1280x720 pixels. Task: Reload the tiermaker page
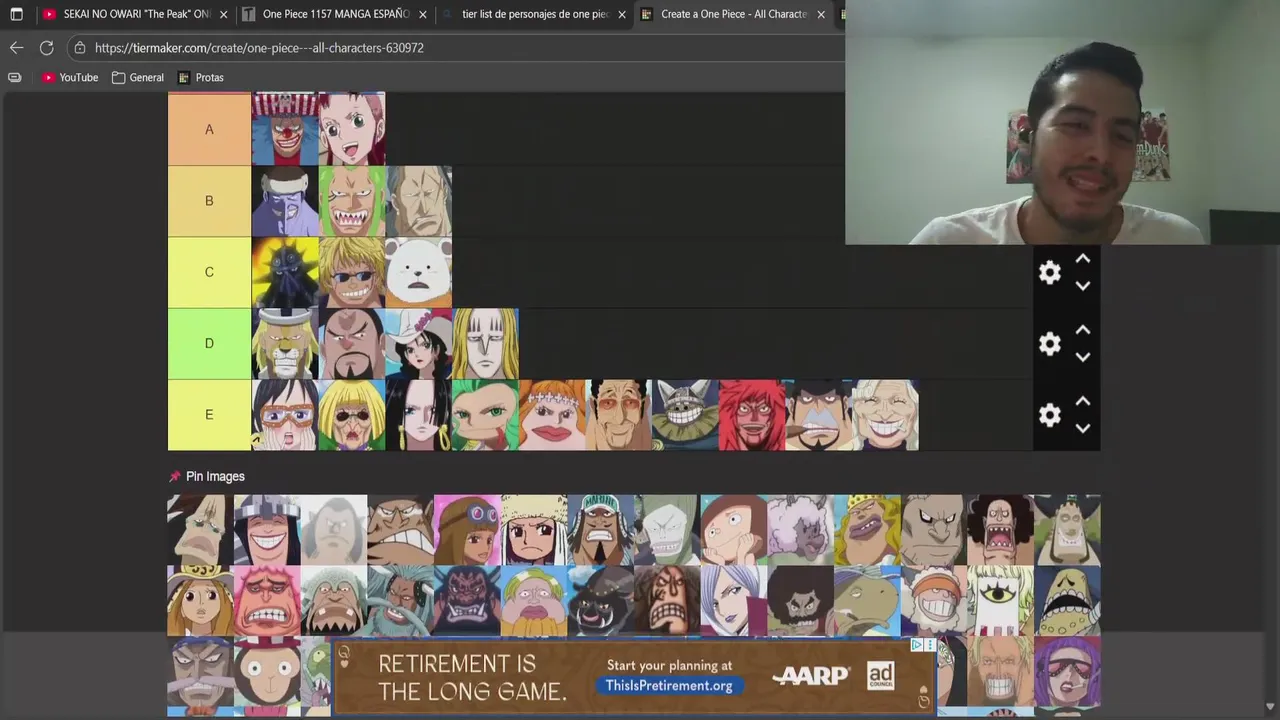[46, 47]
